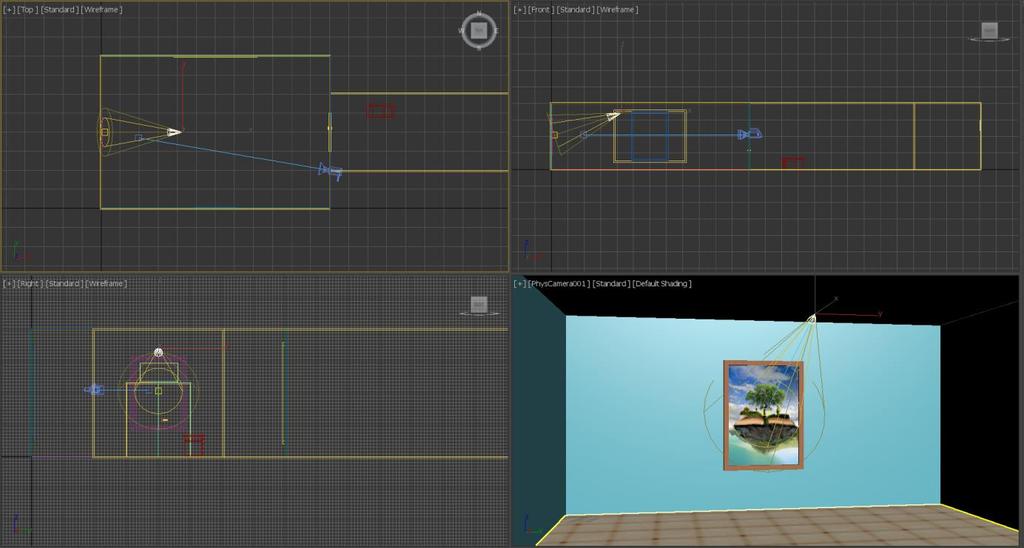Select the spotlight in the Front viewport
Image resolution: width=1024 pixels, height=548 pixels.
pyautogui.click(x=613, y=116)
